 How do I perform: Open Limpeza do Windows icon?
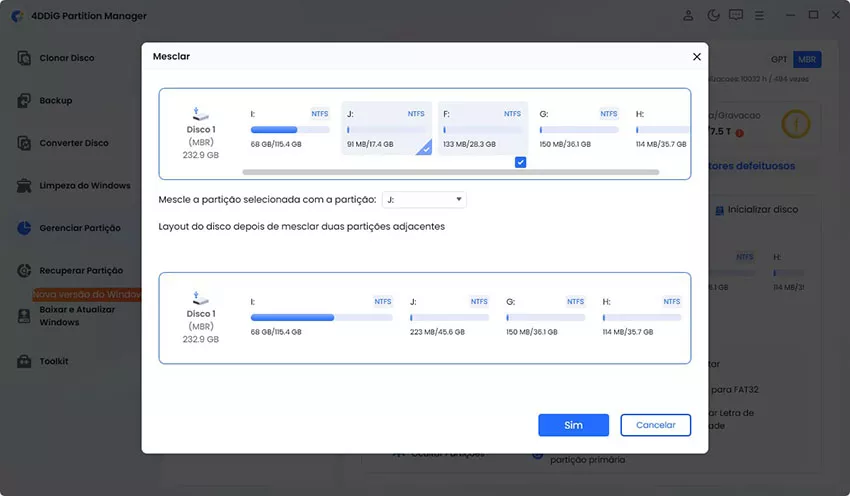tap(24, 185)
